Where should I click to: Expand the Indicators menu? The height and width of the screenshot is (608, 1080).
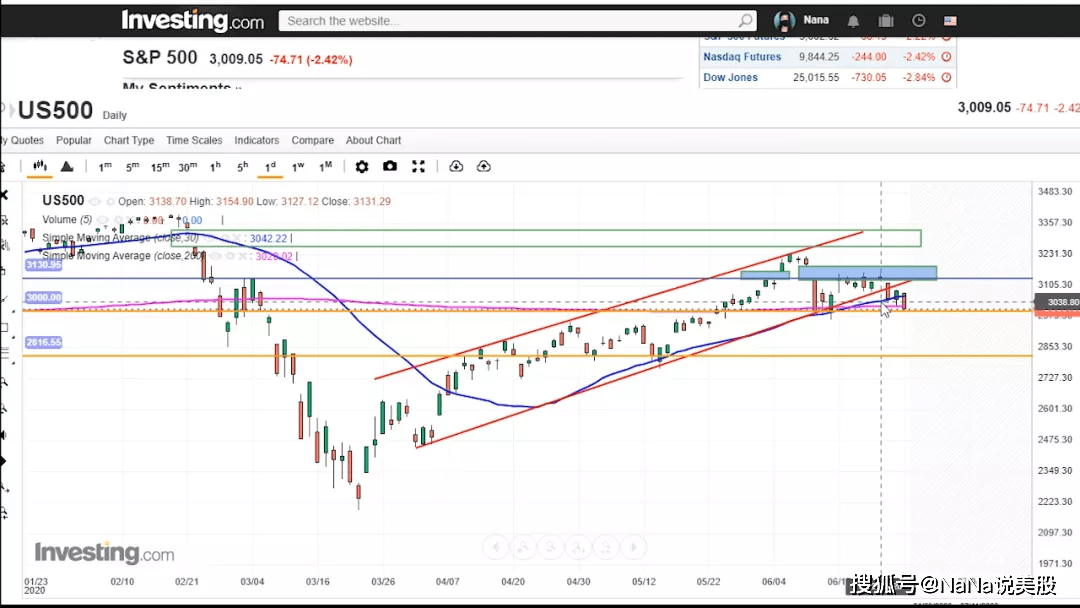pos(256,140)
